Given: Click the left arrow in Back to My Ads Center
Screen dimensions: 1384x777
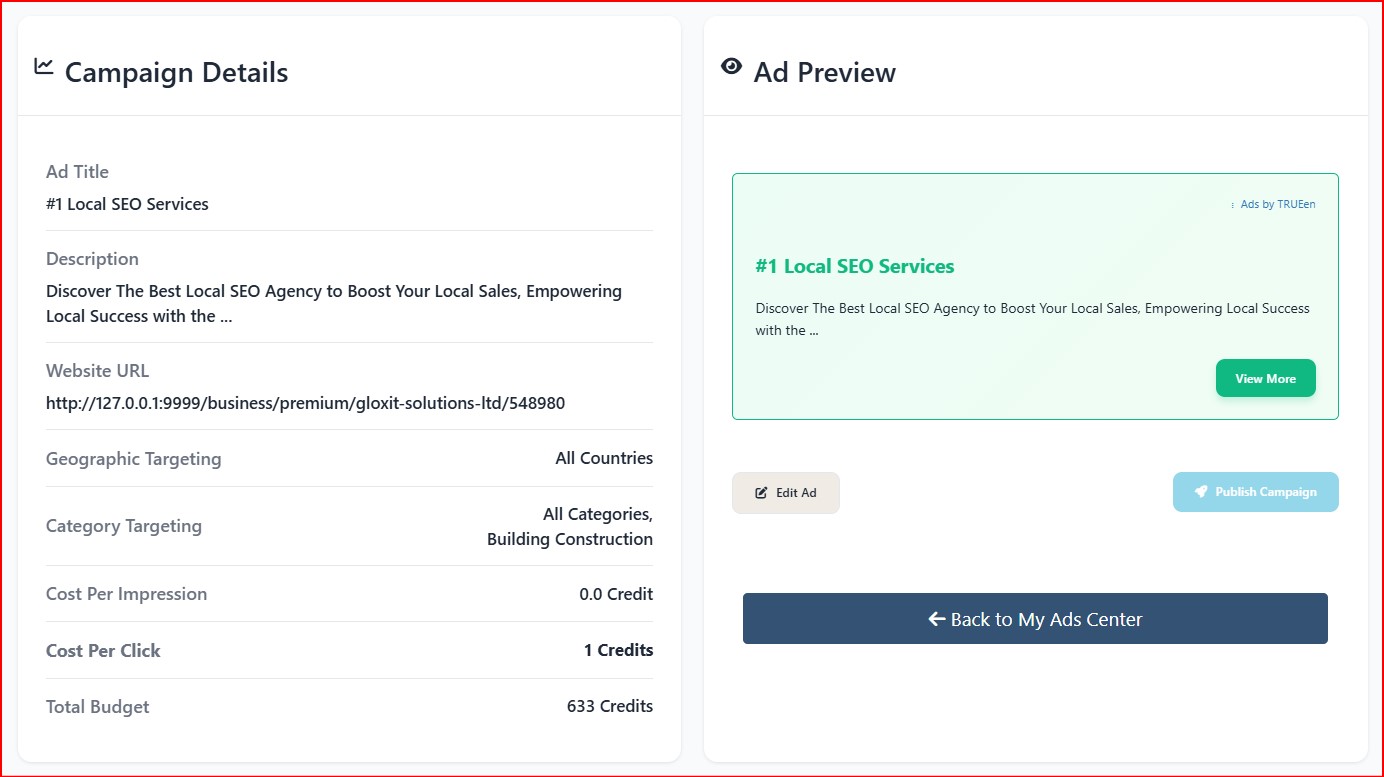Looking at the screenshot, I should [x=936, y=618].
